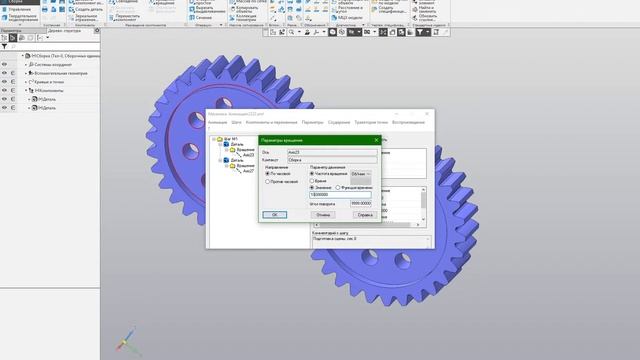Open Компоненты и переменные menu
The image size is (640, 360).
coord(271,122)
